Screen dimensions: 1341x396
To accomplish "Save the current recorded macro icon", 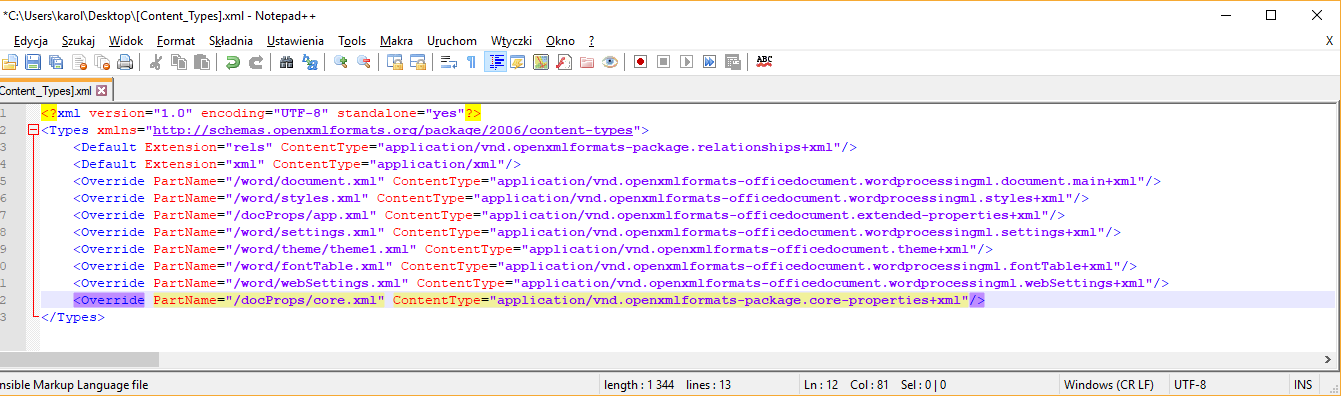I will [x=733, y=62].
